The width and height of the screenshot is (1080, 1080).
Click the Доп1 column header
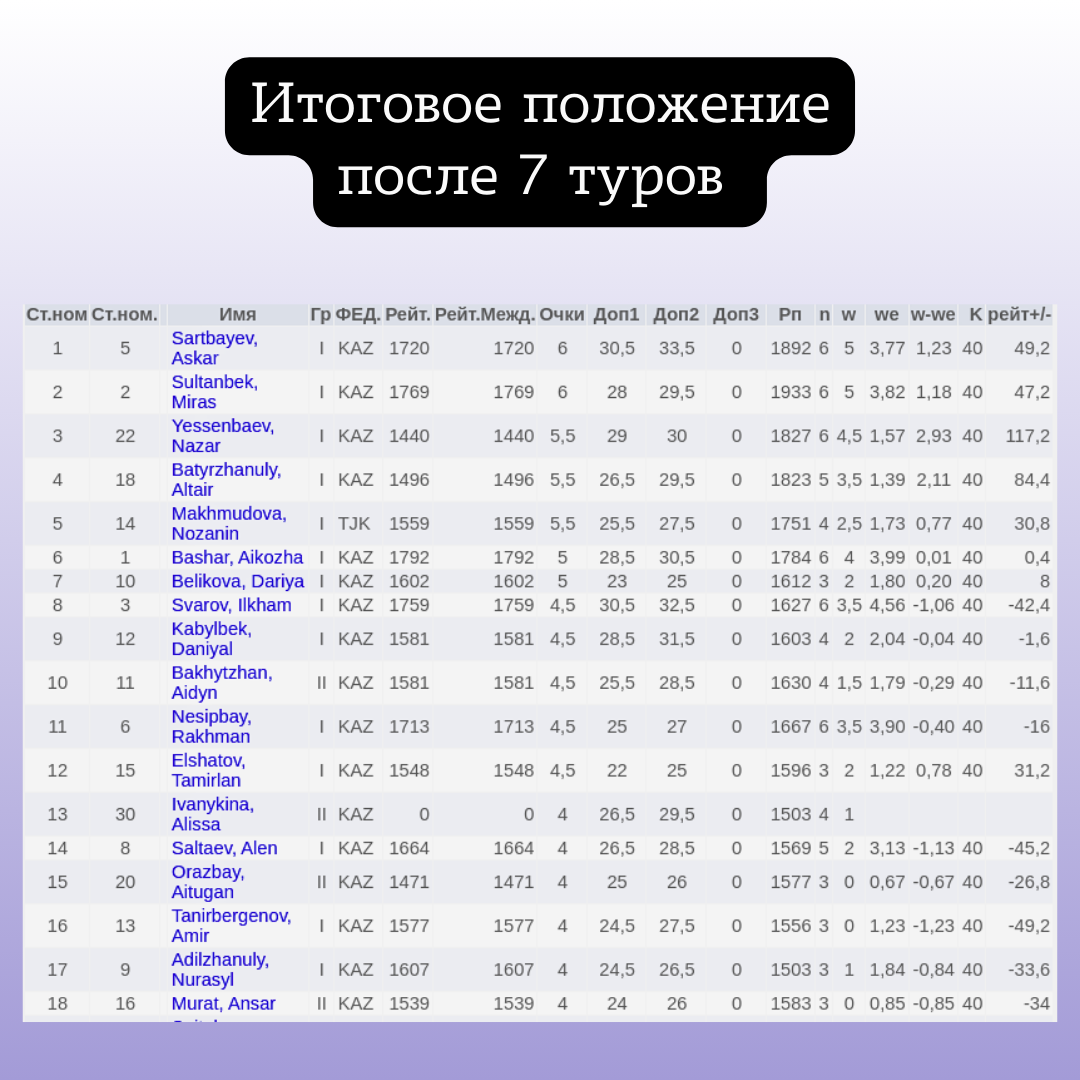616,315
